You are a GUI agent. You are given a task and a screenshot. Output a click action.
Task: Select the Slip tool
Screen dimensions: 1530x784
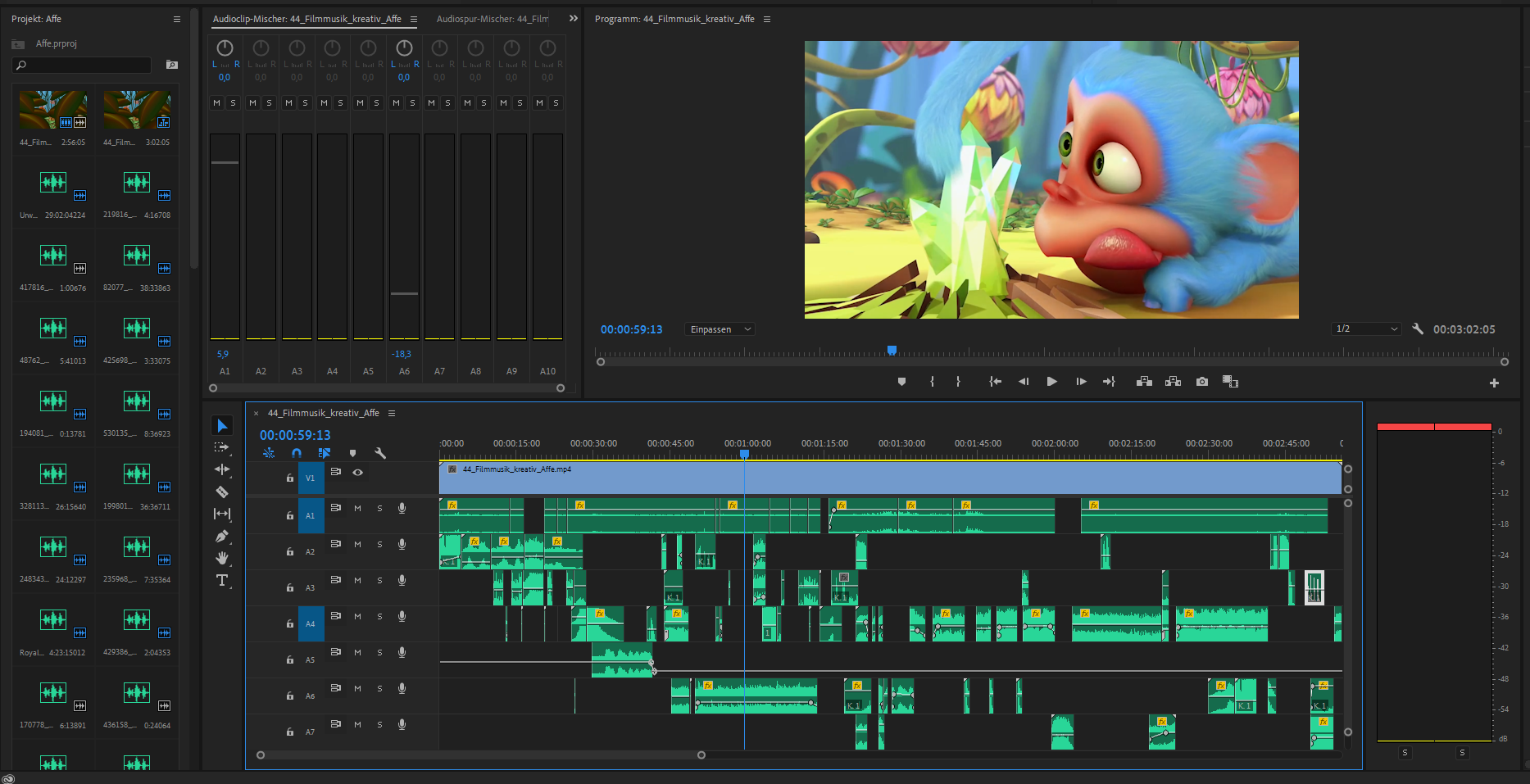[x=222, y=514]
